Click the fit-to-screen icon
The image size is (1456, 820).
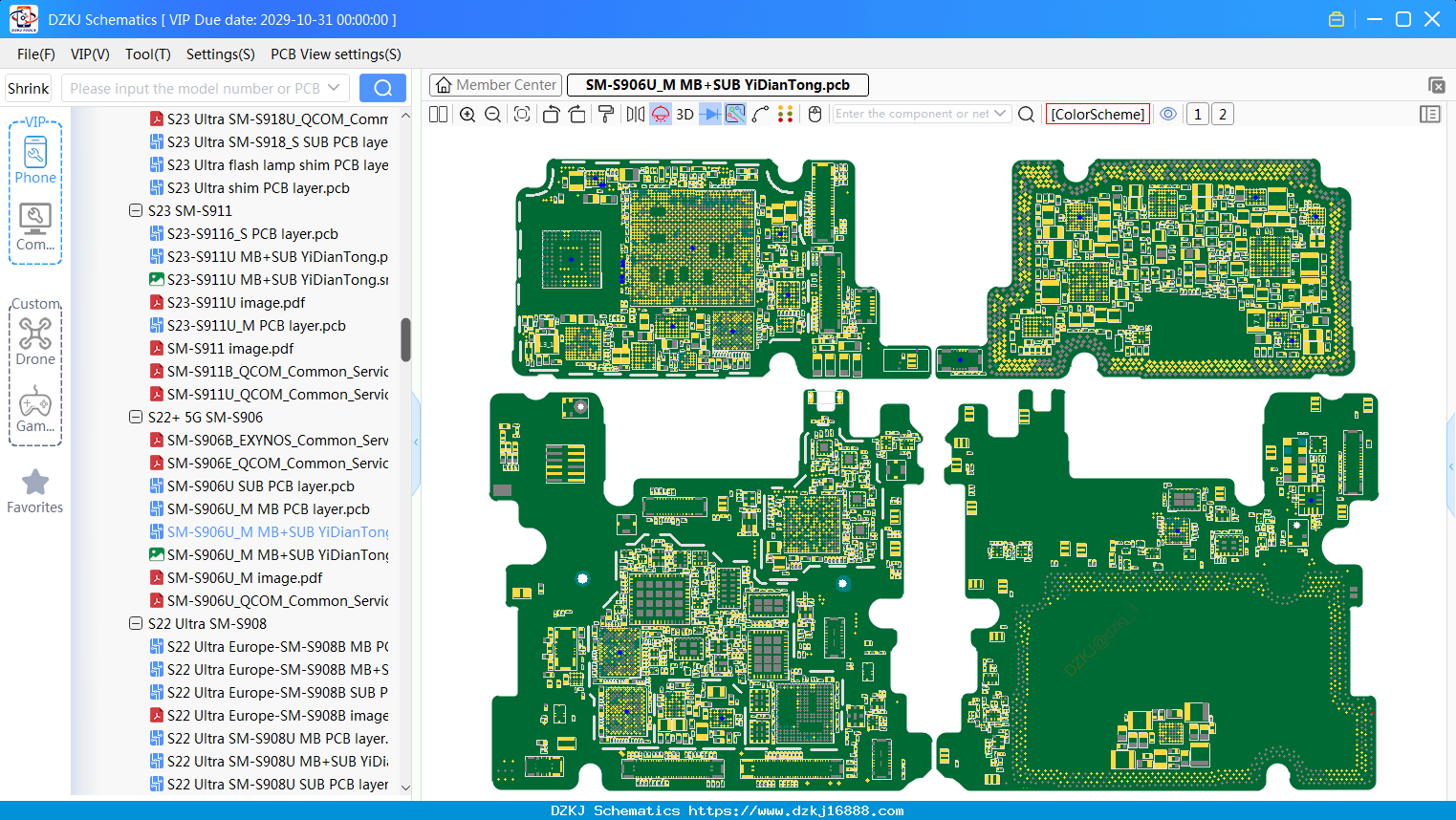coord(522,114)
